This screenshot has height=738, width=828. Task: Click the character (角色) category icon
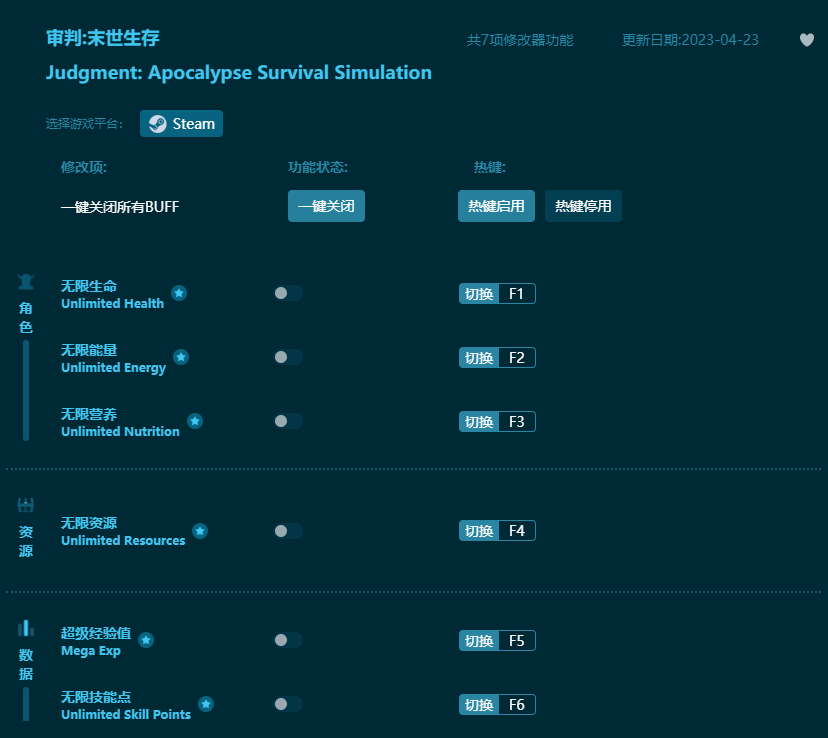25,280
